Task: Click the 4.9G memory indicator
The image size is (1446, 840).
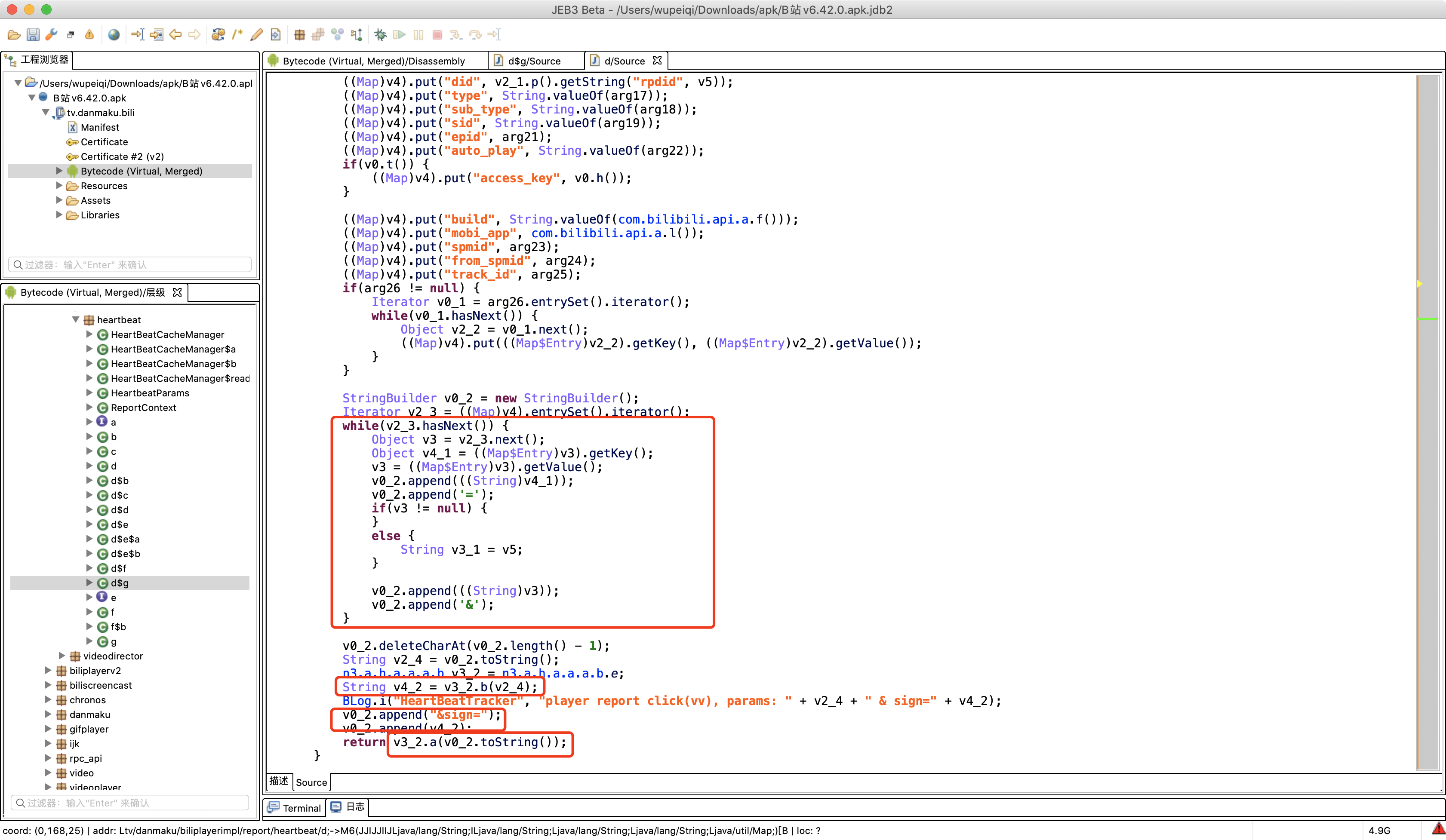Action: (1379, 830)
